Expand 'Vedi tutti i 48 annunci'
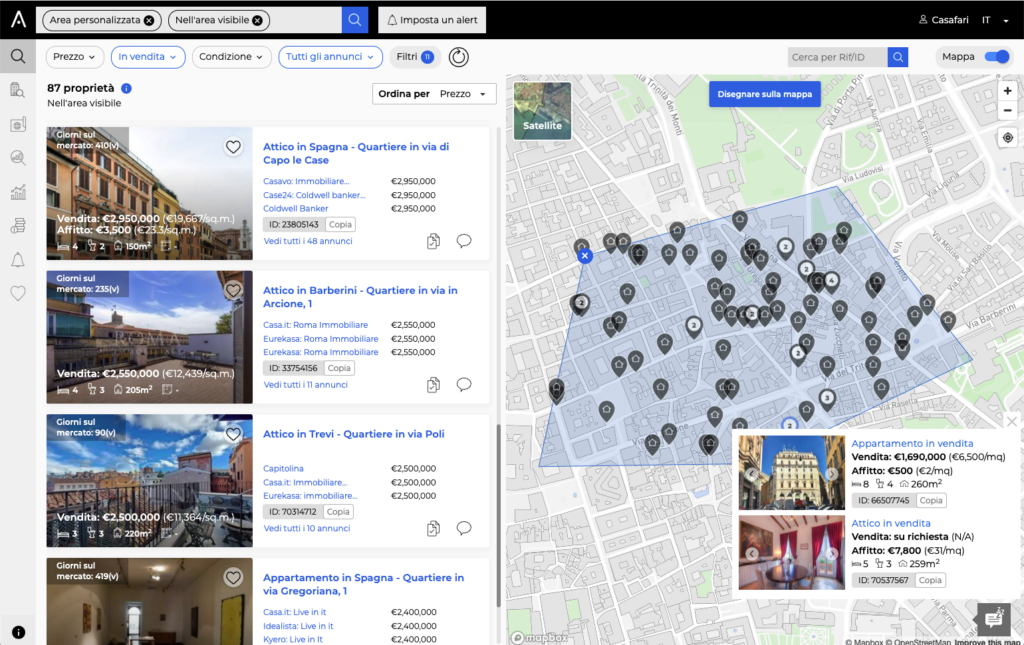Viewport: 1024px width, 645px height. point(308,241)
